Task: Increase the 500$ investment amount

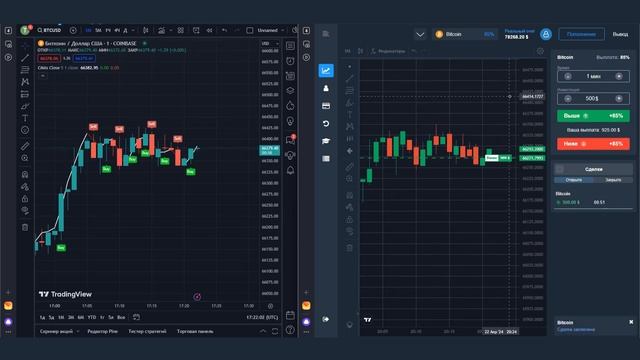Action: pyautogui.click(x=619, y=98)
